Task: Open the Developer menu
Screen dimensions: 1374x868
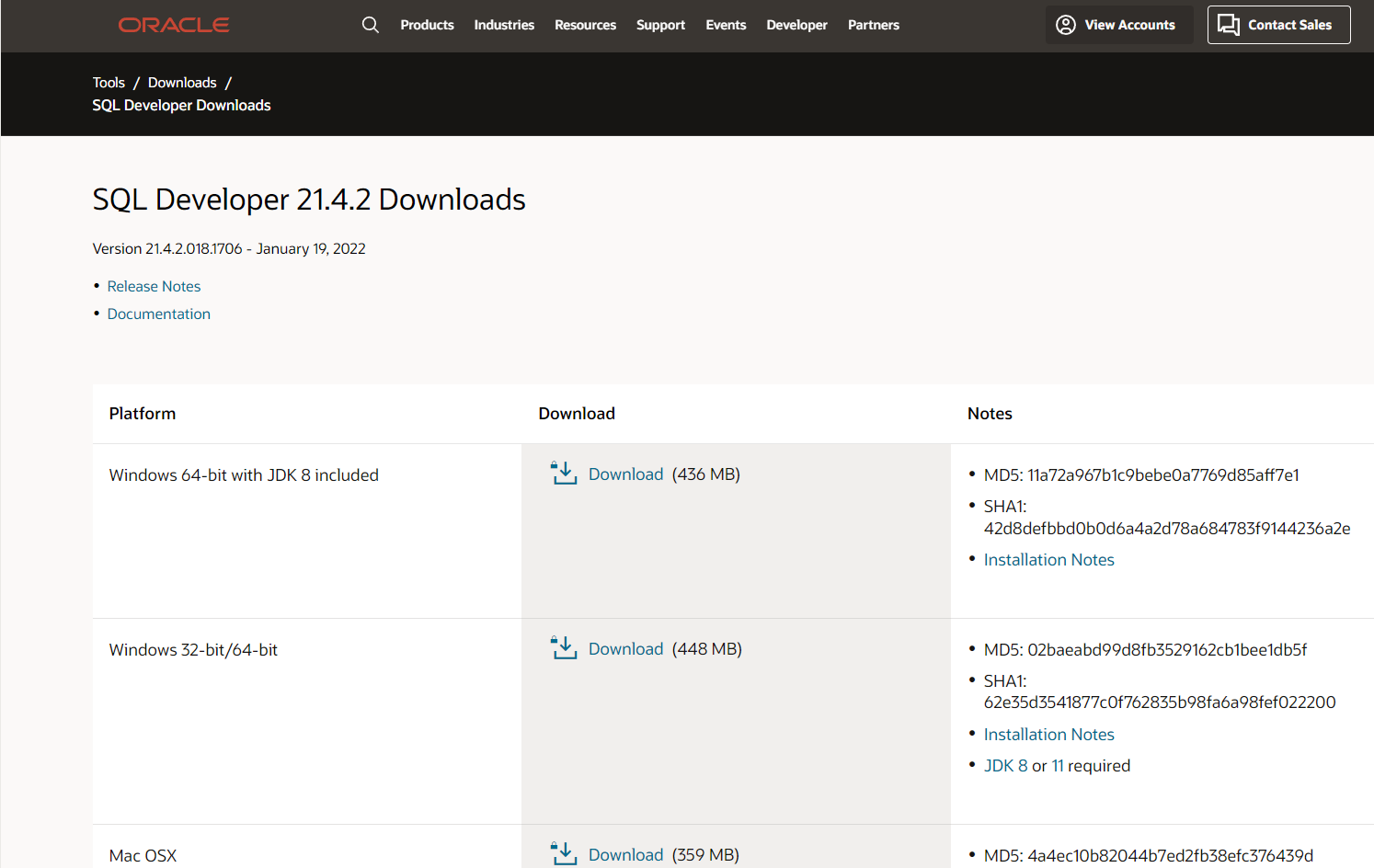Action: tap(797, 25)
